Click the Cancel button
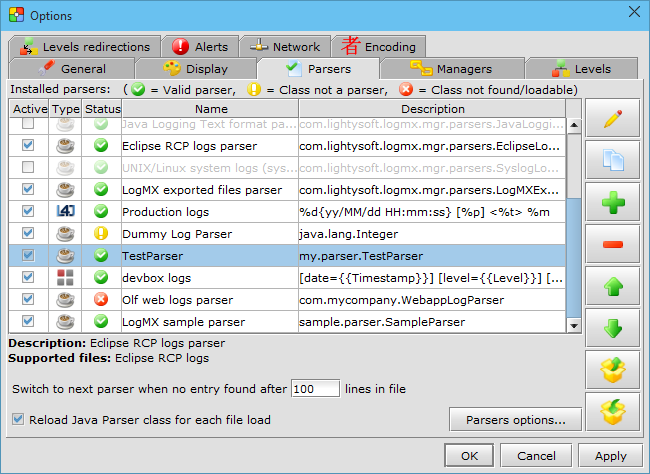The width and height of the screenshot is (650, 474). pyautogui.click(x=536, y=456)
